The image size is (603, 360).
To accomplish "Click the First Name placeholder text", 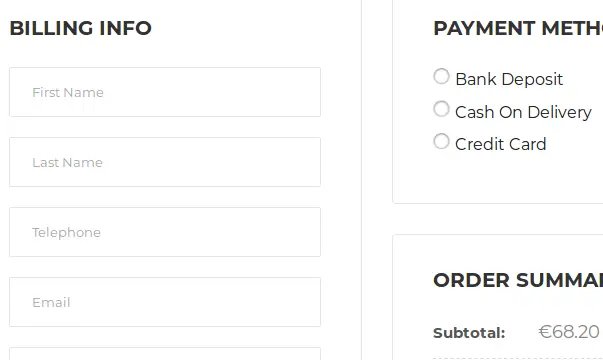I will 68,92.
